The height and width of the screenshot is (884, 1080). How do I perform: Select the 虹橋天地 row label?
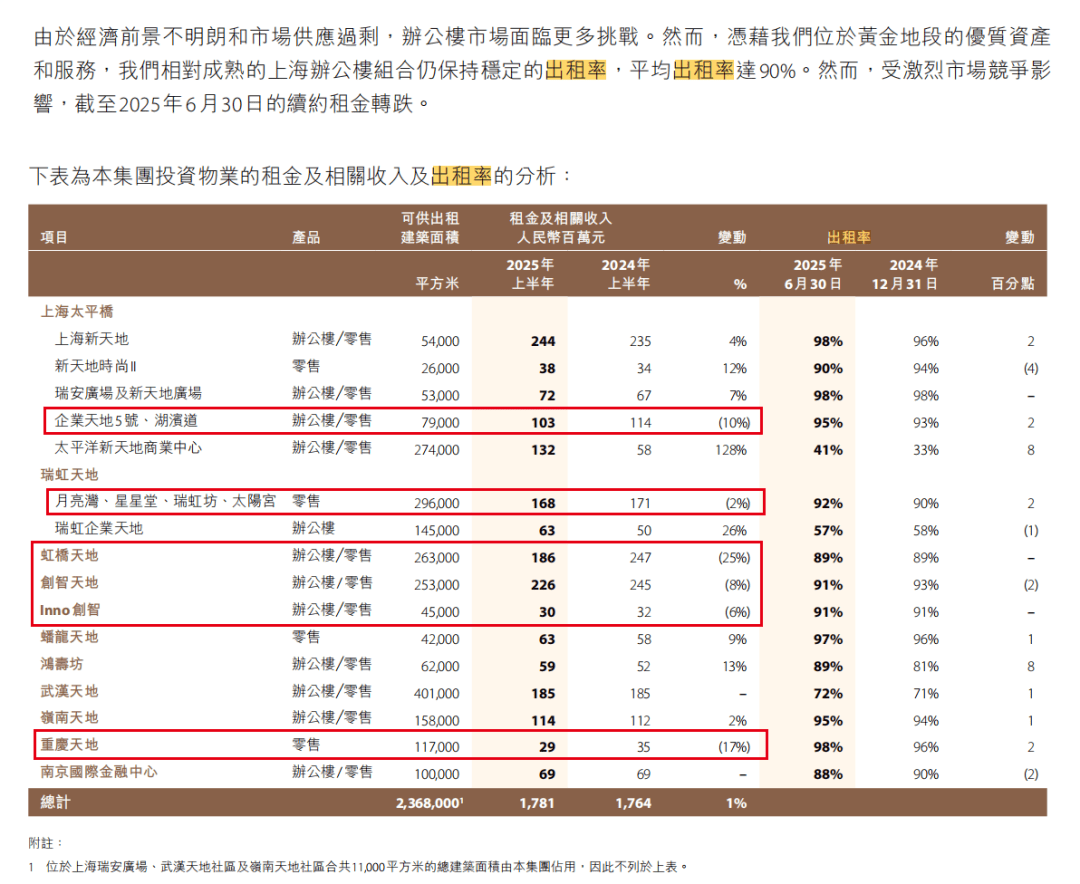click(x=70, y=556)
